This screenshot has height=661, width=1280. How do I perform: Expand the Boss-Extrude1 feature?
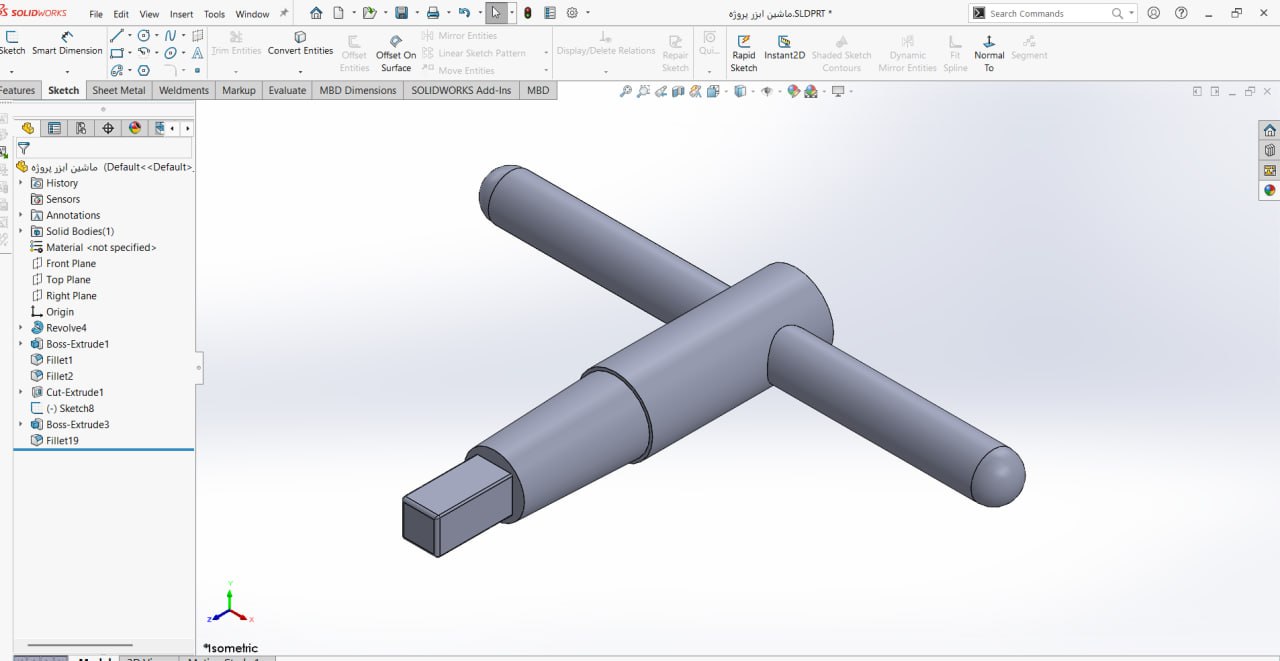(21, 344)
